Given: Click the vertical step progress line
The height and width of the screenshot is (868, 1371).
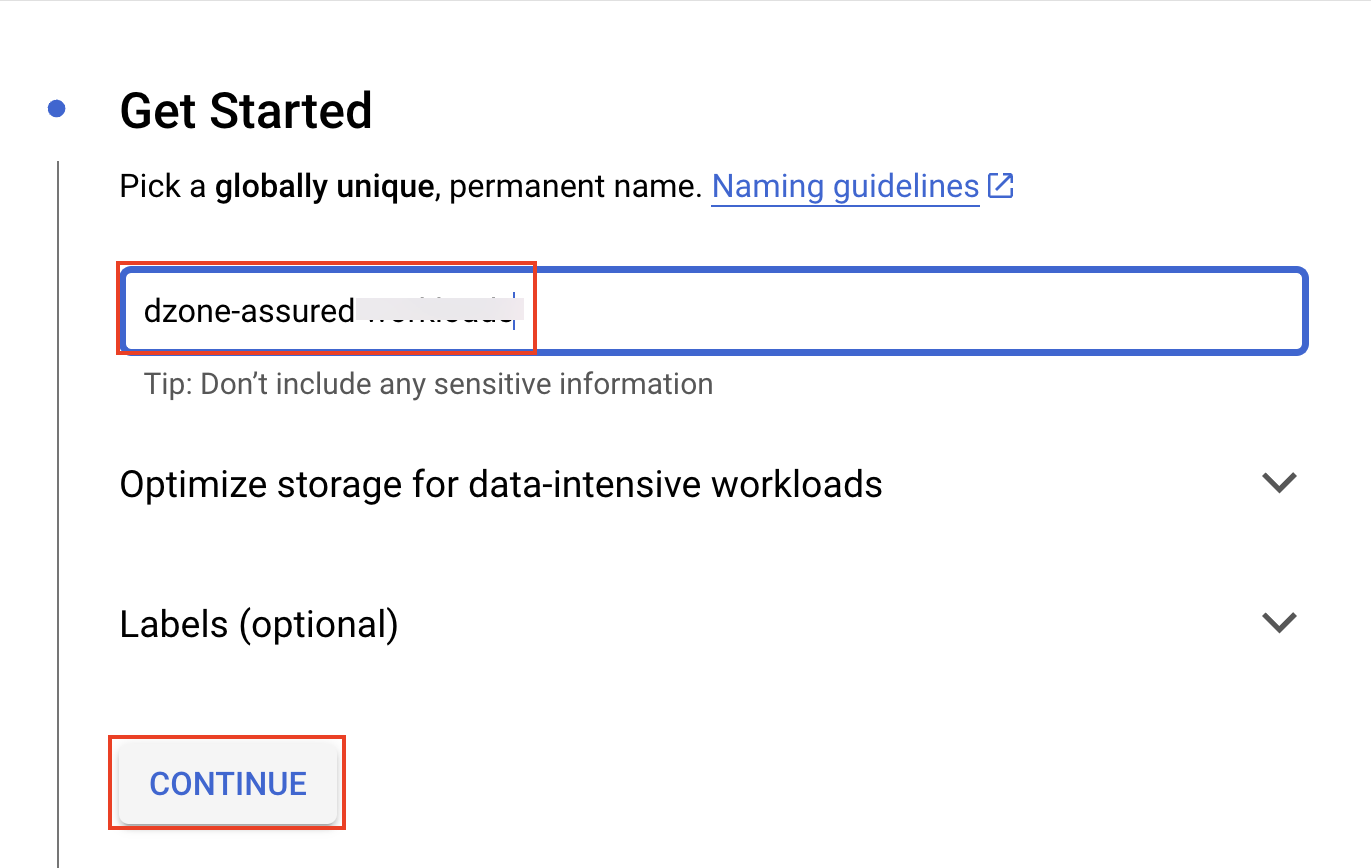Looking at the screenshot, I should click(x=57, y=500).
